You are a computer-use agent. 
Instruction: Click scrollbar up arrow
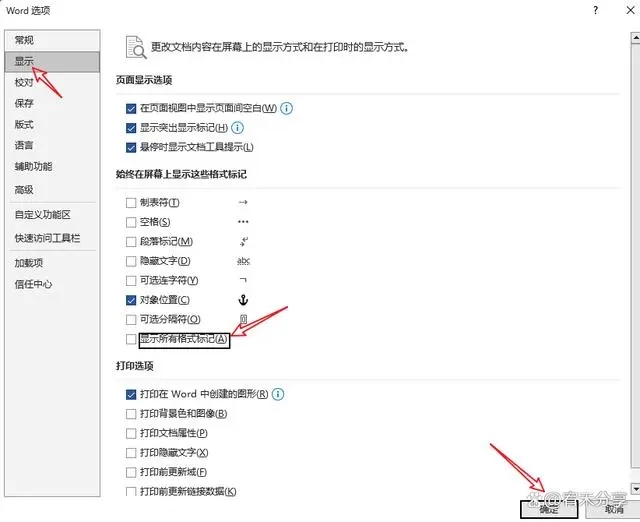pos(636,38)
